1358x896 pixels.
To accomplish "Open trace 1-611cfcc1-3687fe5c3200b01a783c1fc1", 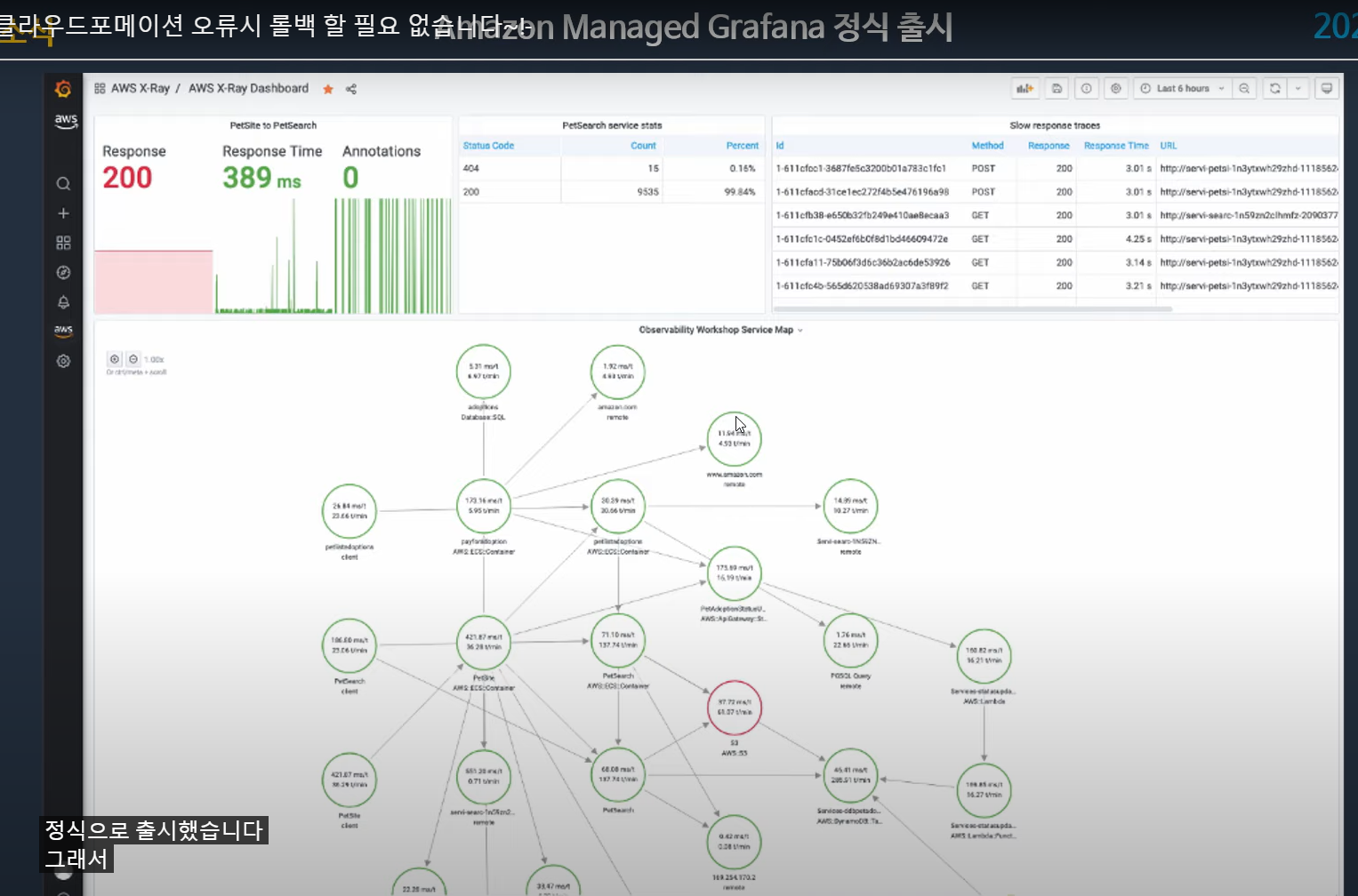I will [x=861, y=168].
